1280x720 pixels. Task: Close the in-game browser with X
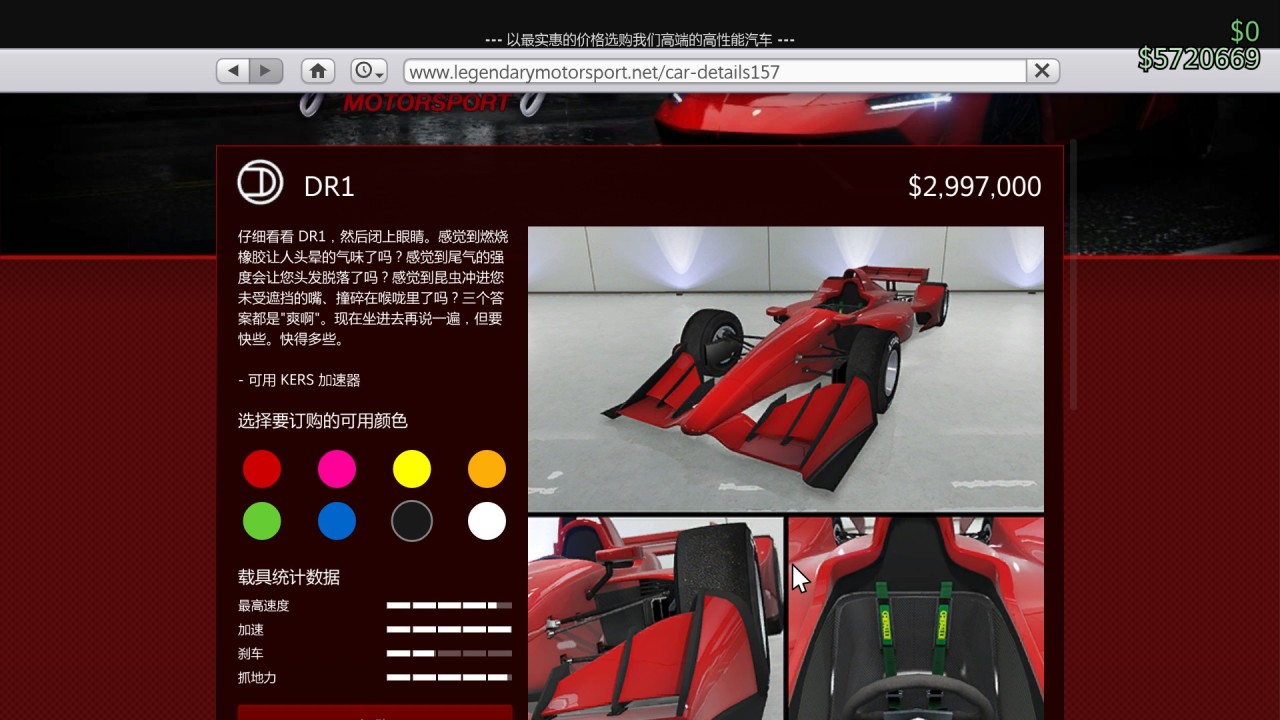pyautogui.click(x=1042, y=71)
